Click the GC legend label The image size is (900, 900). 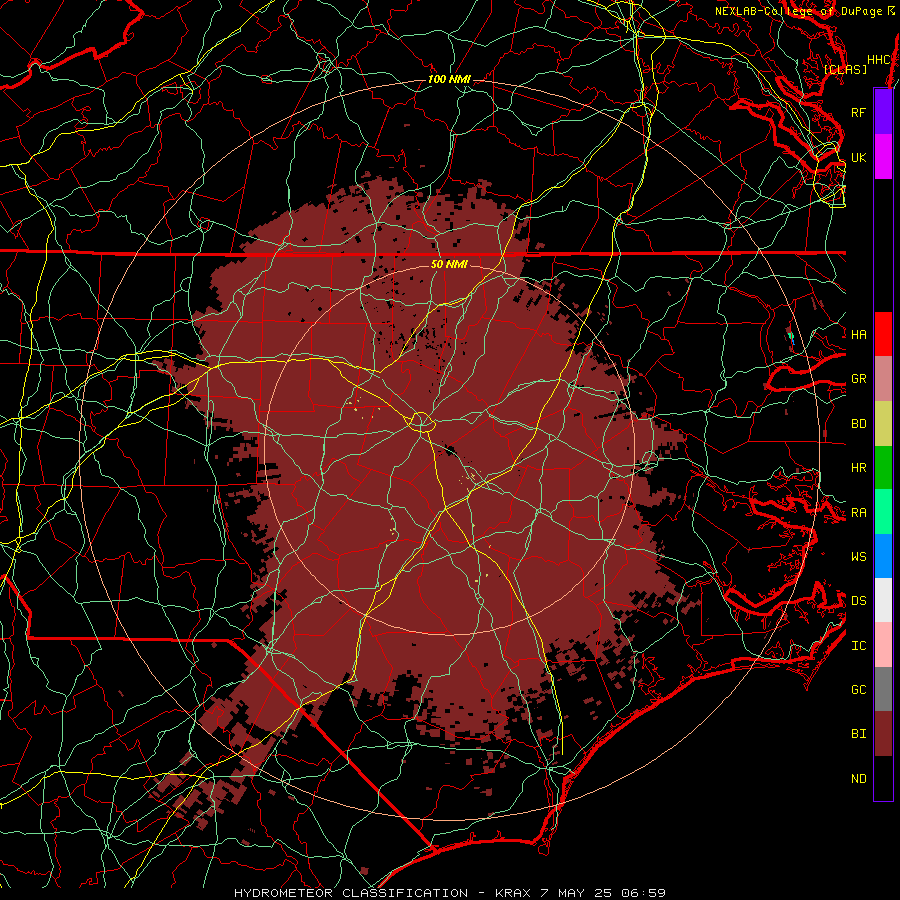[x=858, y=689]
